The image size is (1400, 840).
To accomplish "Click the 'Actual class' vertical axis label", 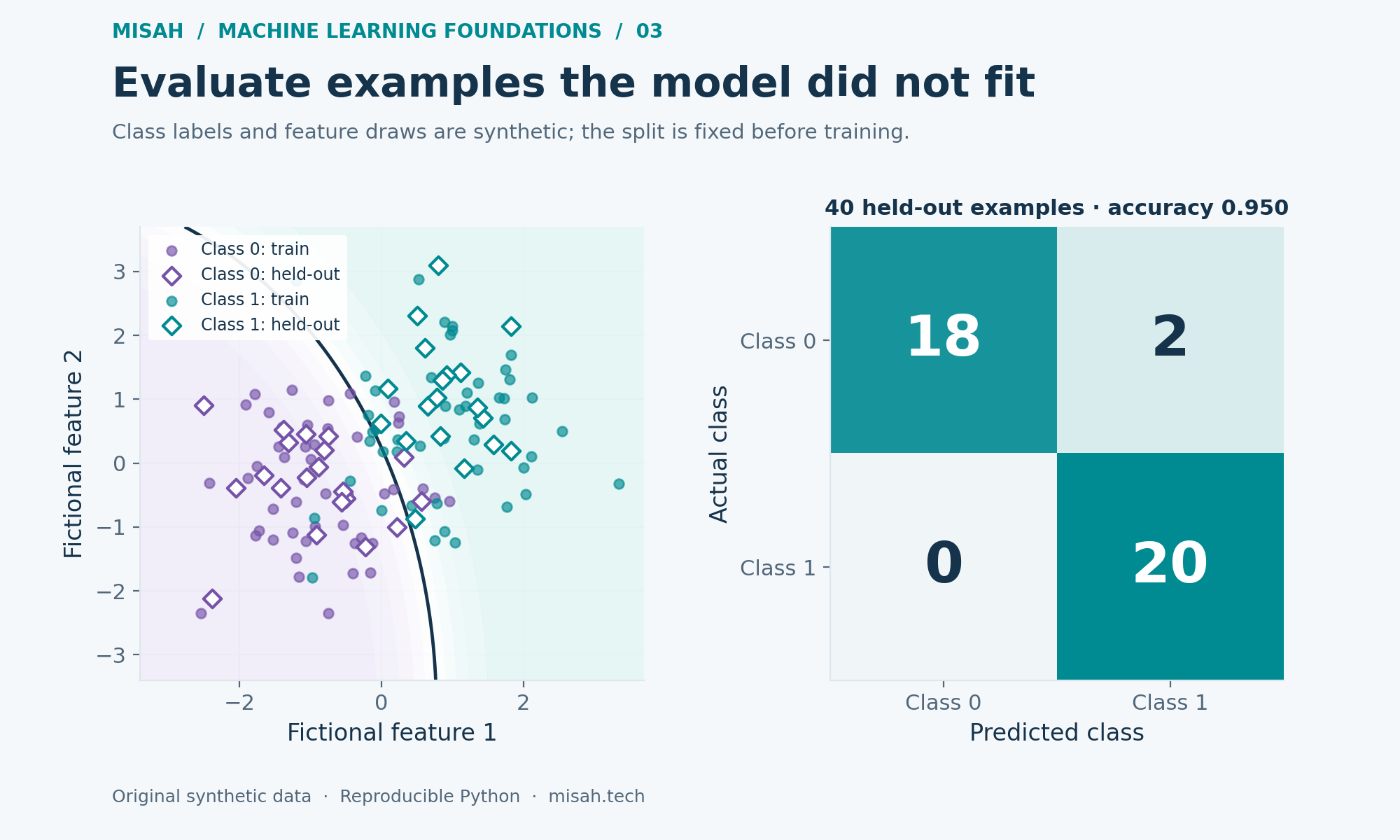I will click(x=719, y=454).
